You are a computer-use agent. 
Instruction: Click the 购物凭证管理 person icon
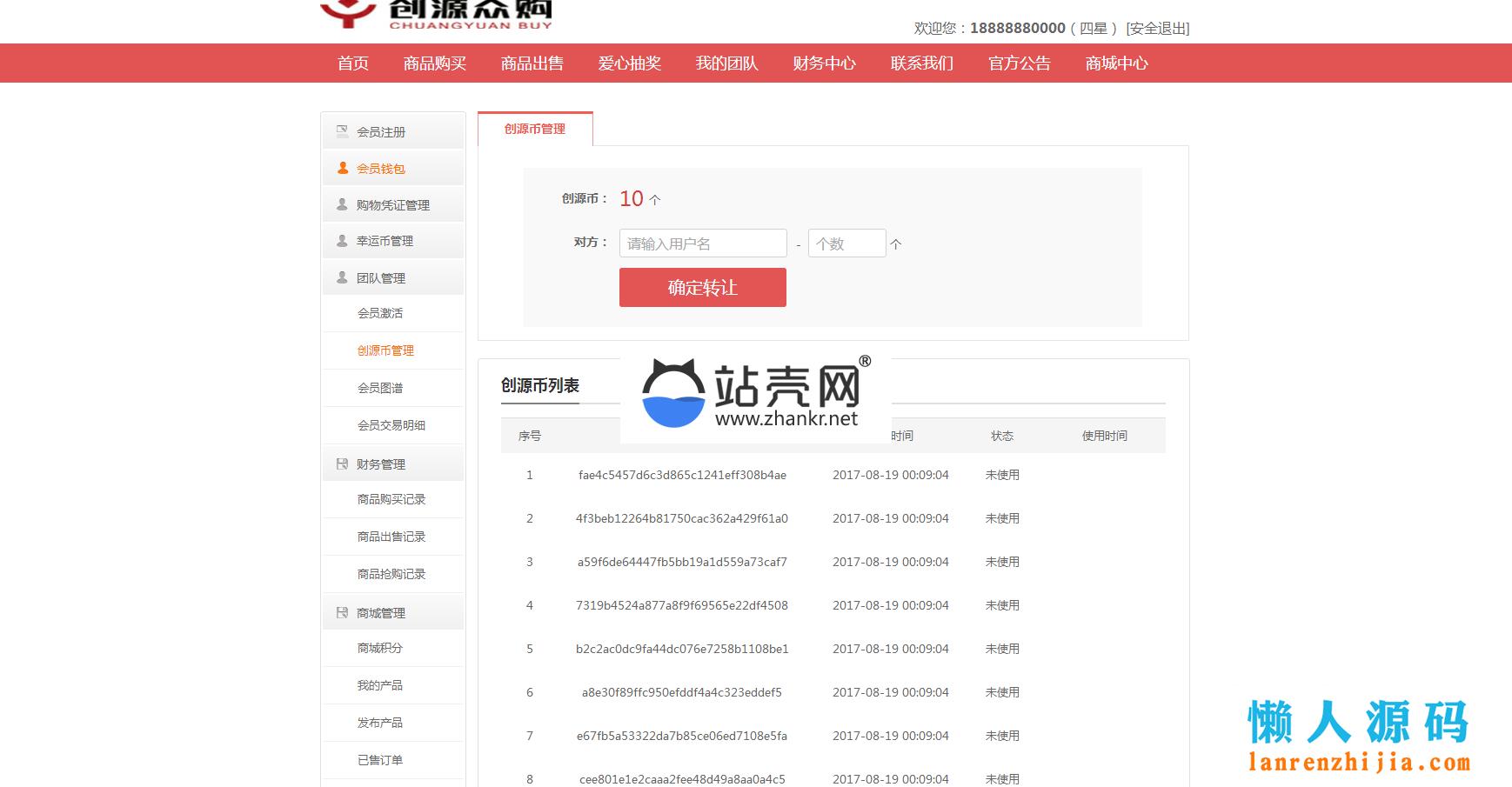[342, 204]
